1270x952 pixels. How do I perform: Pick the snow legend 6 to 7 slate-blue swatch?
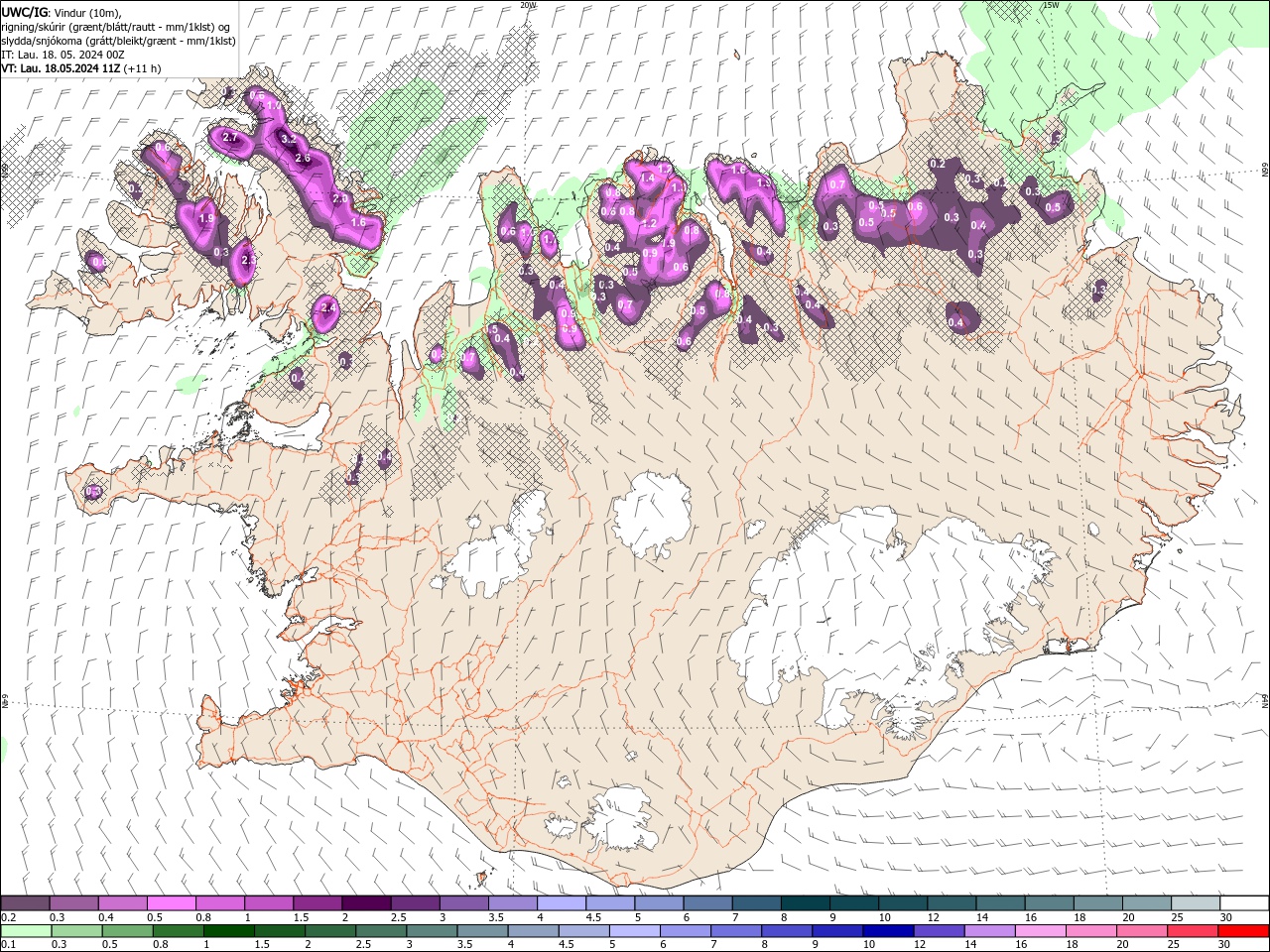(705, 903)
